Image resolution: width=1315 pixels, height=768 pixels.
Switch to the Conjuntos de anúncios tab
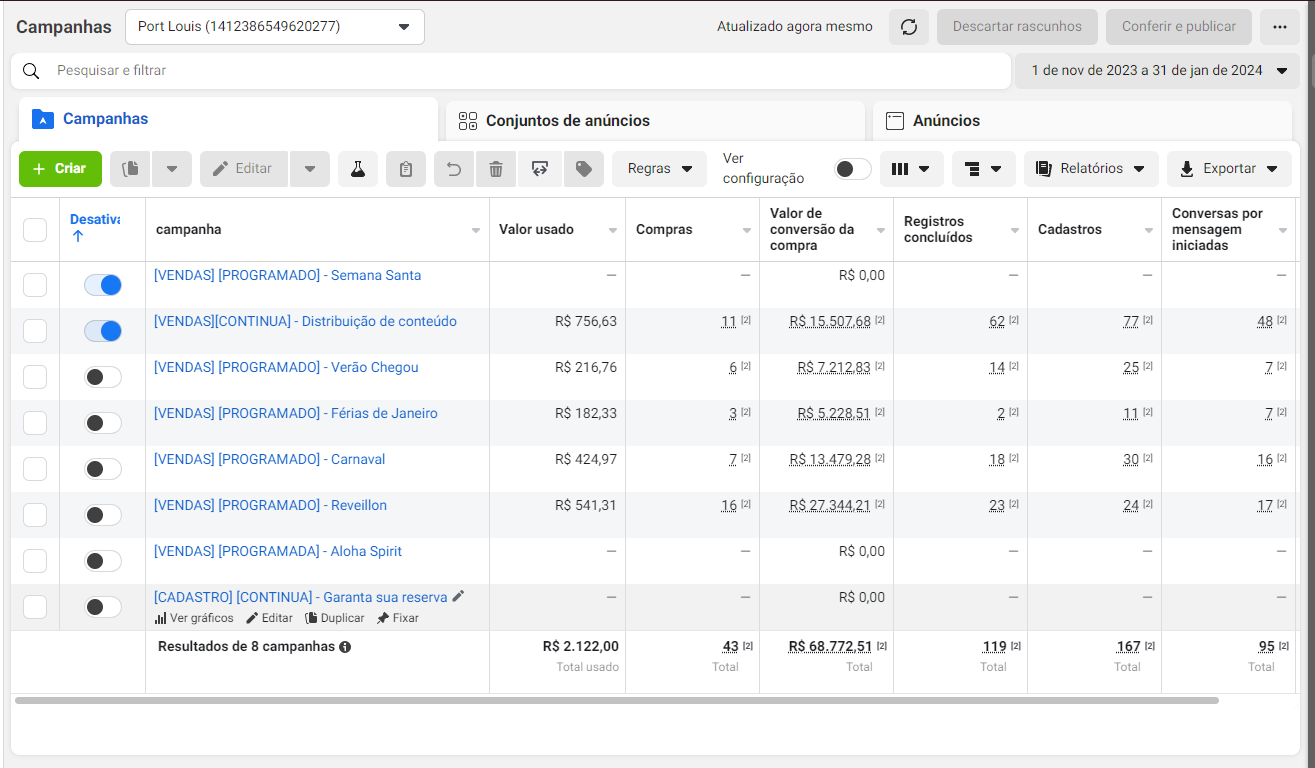click(655, 121)
